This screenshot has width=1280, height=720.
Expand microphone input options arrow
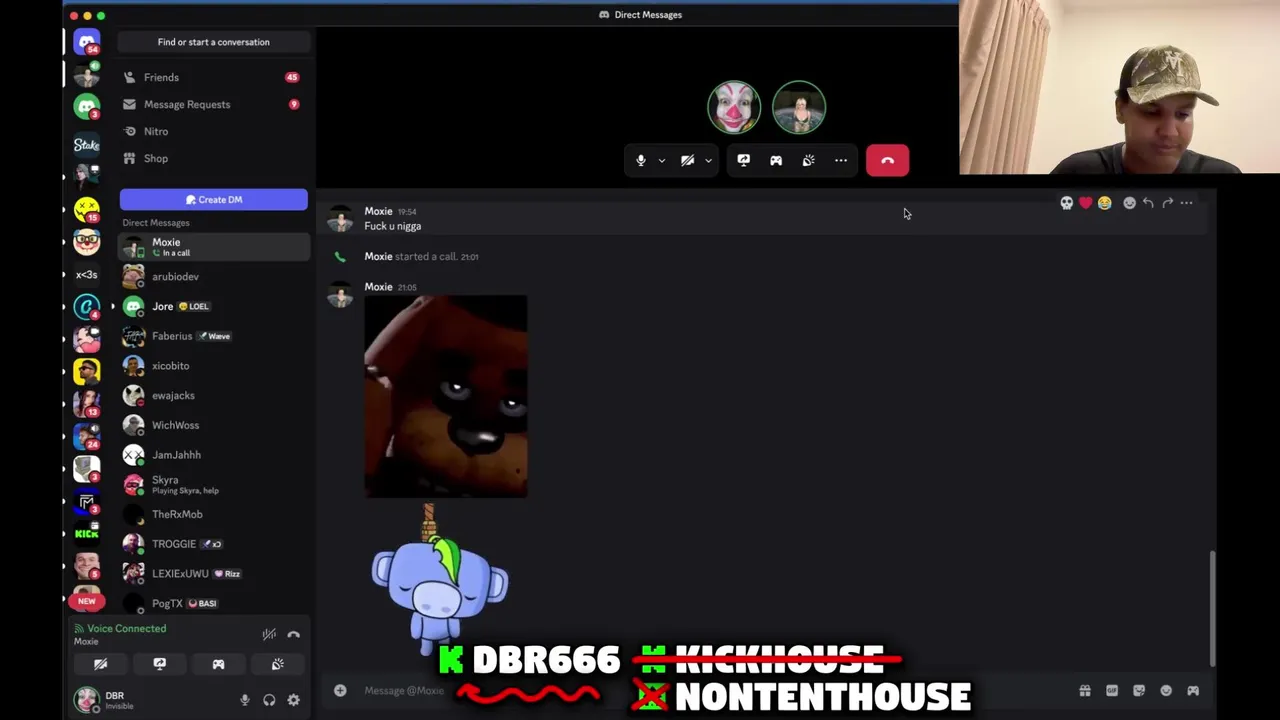point(661,160)
